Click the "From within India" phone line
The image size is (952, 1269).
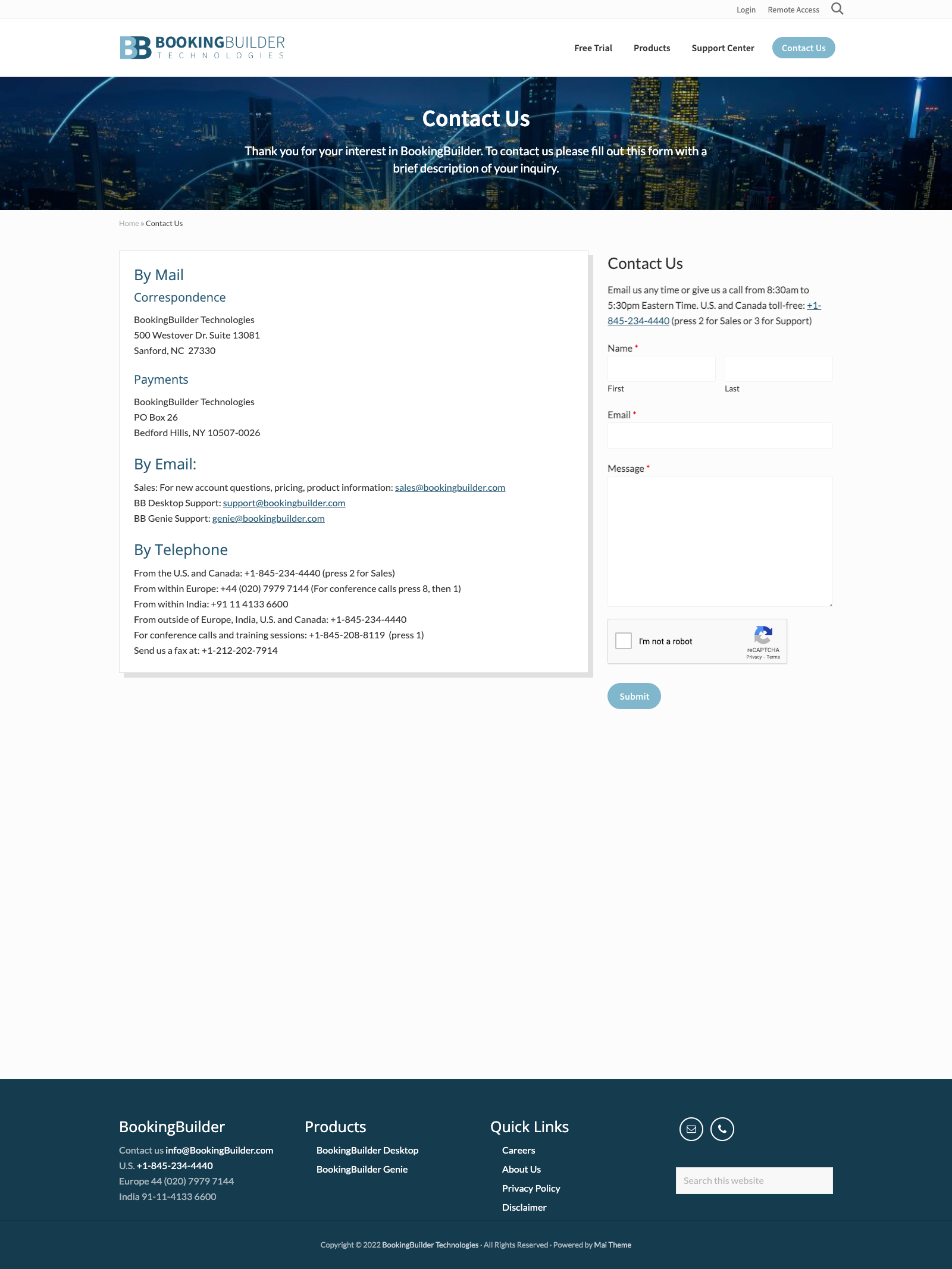point(211,604)
